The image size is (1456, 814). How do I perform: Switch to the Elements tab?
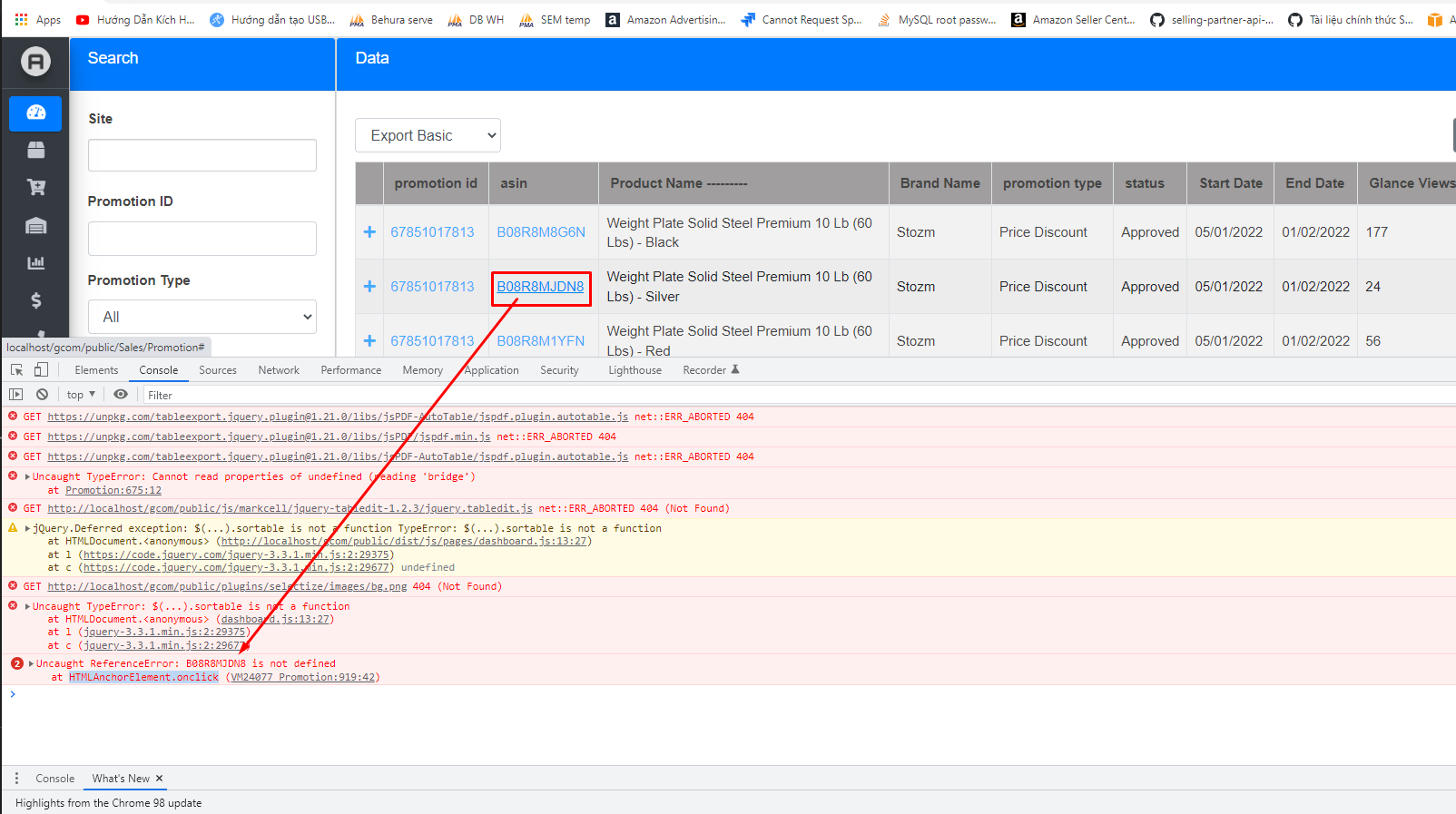[x=96, y=370]
